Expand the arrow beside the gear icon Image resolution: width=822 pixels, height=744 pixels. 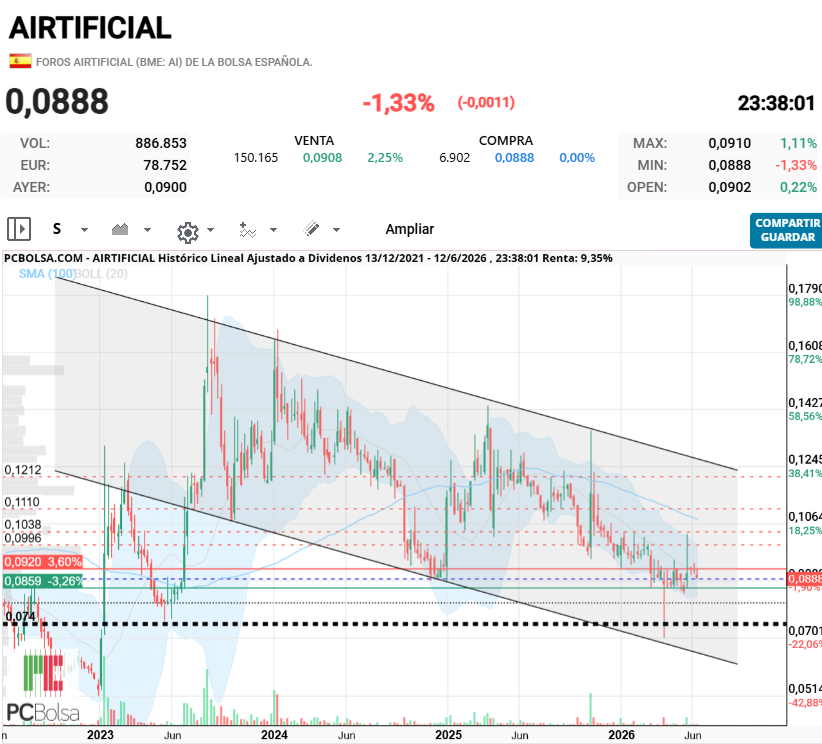211,230
